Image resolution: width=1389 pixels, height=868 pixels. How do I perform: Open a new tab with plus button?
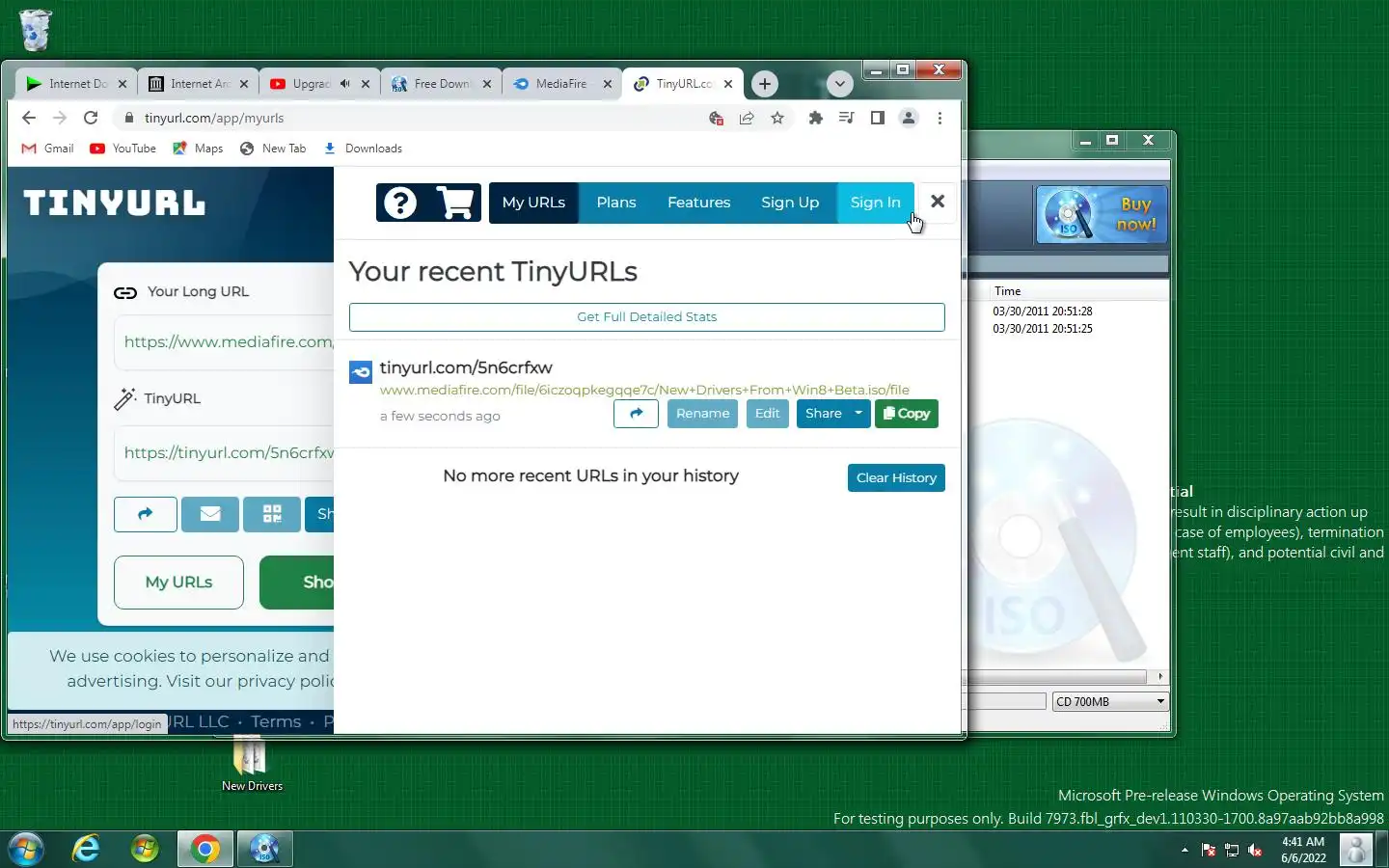[765, 84]
